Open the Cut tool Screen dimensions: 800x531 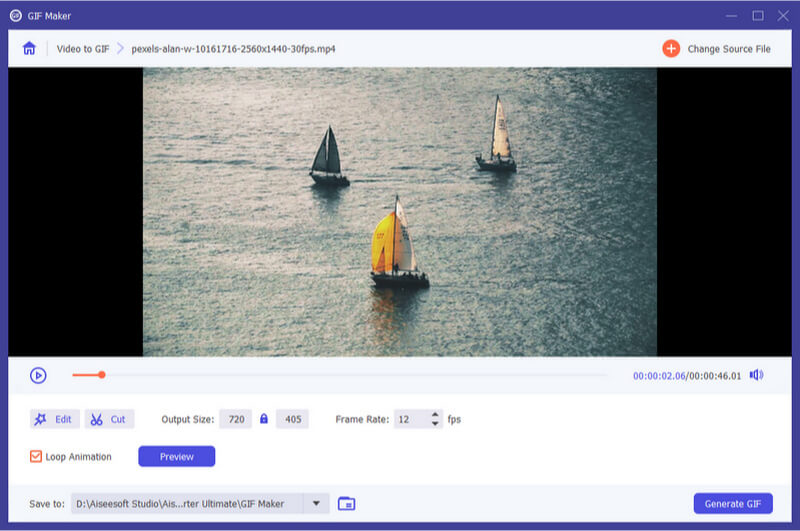109,419
